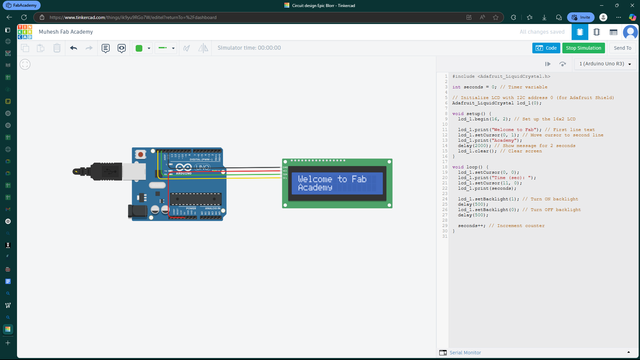Select the green wire color swatch
640x360 pixels.
[139, 48]
